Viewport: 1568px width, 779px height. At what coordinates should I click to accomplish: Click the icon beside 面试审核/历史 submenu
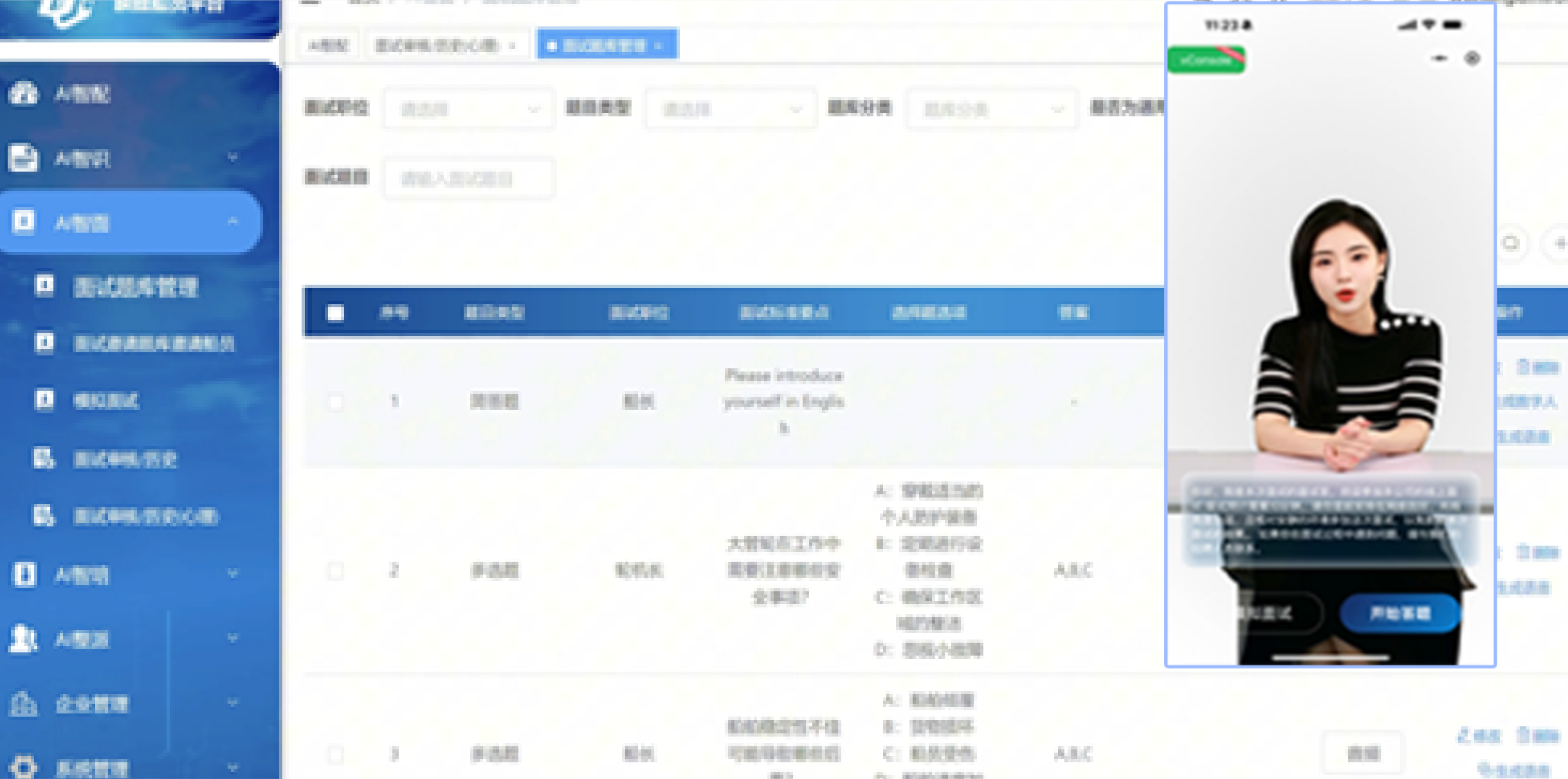coord(44,458)
